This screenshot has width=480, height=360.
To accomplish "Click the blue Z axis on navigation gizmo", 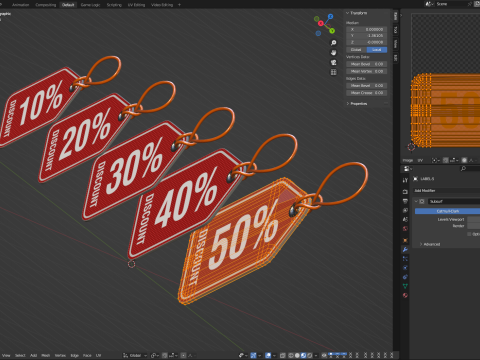I will (330, 16).
